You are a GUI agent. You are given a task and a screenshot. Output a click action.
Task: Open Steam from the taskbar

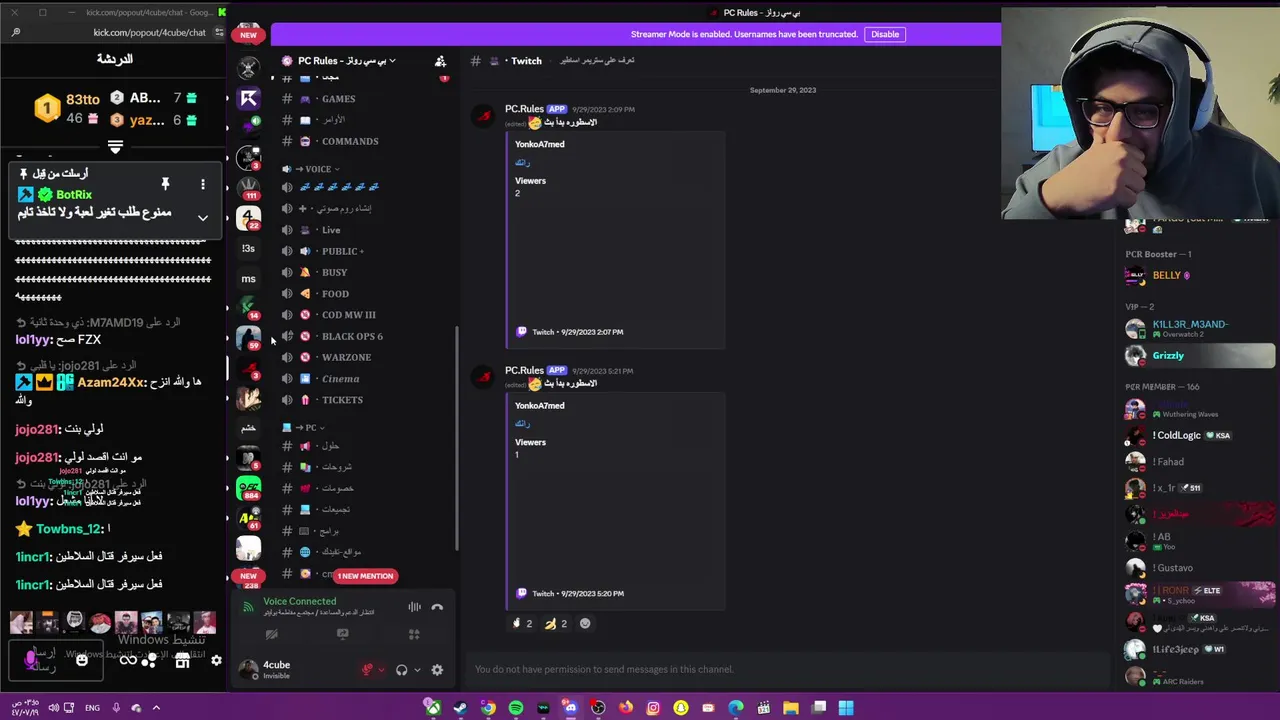[x=460, y=708]
